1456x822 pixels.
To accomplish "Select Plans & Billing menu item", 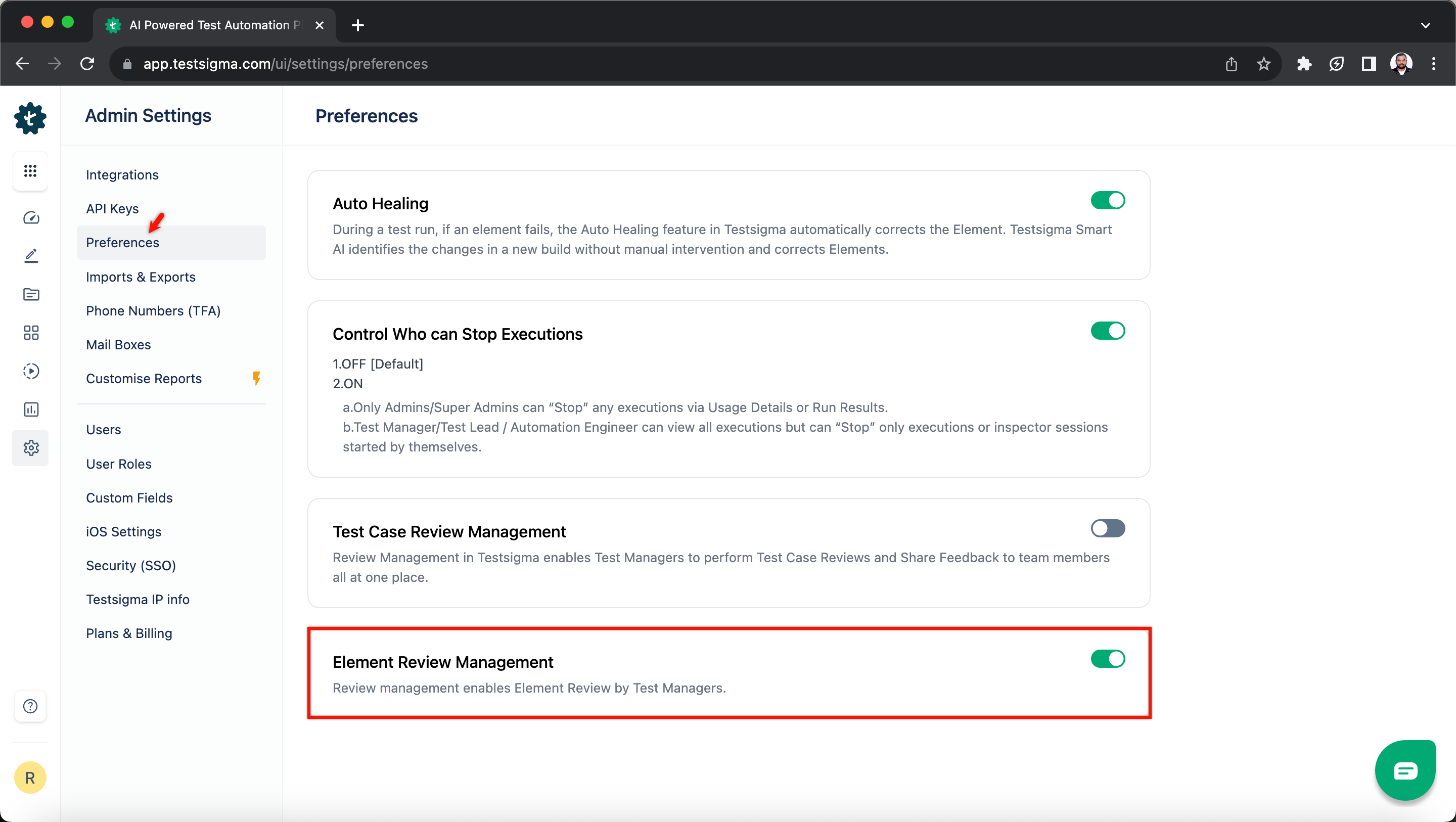I will [129, 633].
